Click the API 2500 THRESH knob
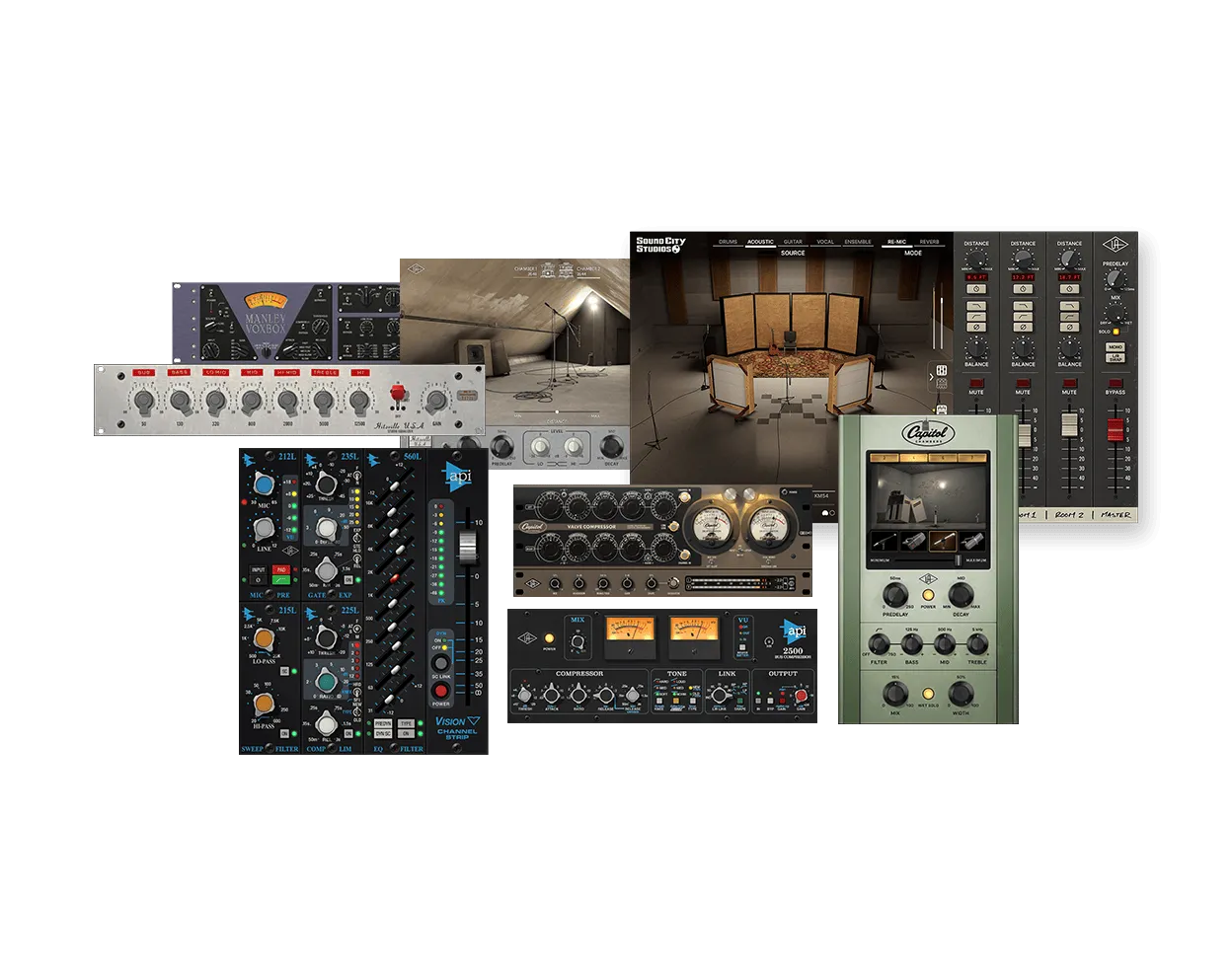Viewport: 1232px width, 967px height. pos(525,695)
